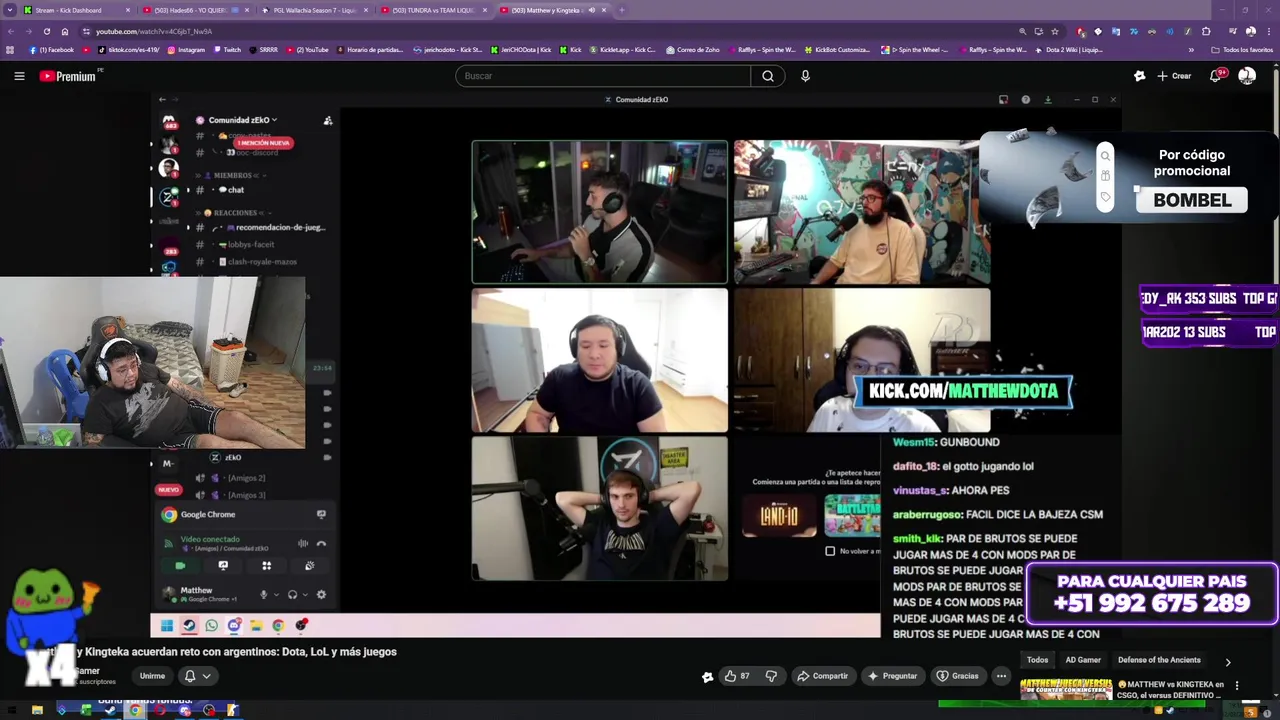
Task: Bookmark this page with the star
Action: coord(1055,32)
